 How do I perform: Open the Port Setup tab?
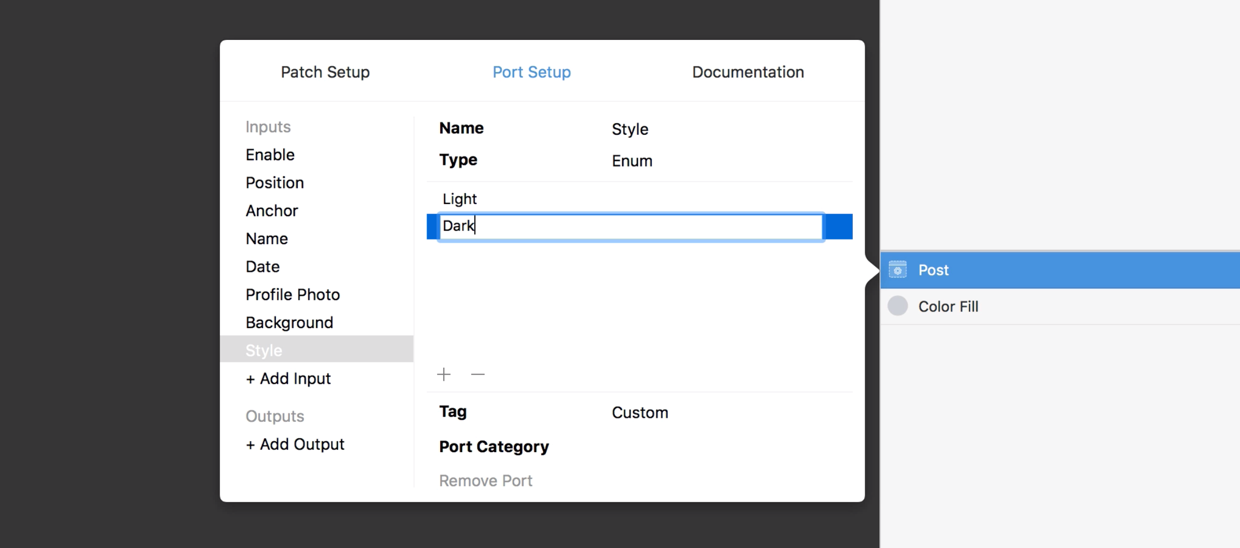click(x=531, y=72)
